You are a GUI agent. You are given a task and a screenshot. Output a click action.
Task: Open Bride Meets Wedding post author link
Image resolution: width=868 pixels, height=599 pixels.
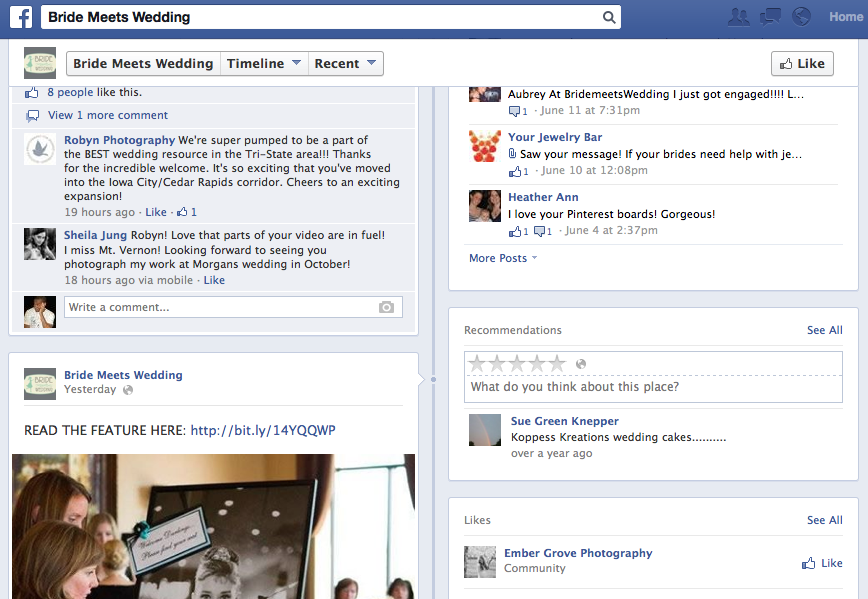[123, 375]
